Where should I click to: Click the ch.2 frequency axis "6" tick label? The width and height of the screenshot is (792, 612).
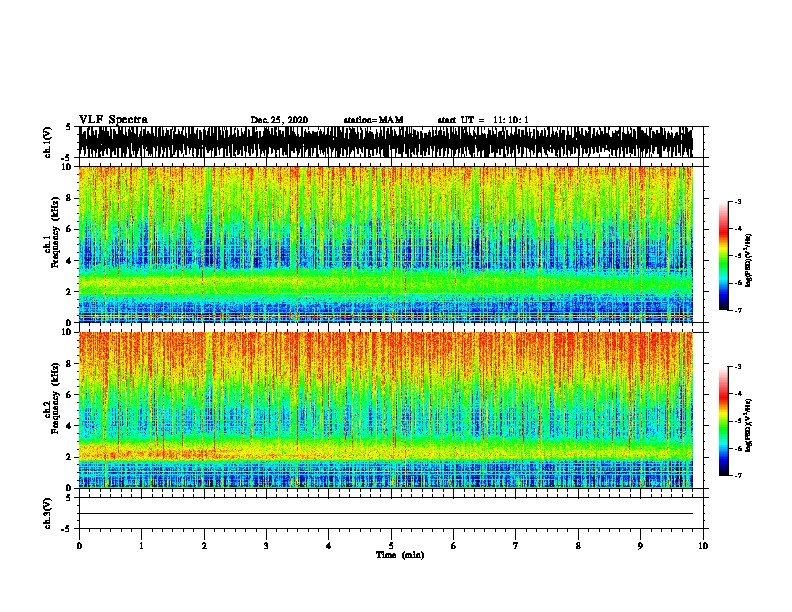[70, 395]
